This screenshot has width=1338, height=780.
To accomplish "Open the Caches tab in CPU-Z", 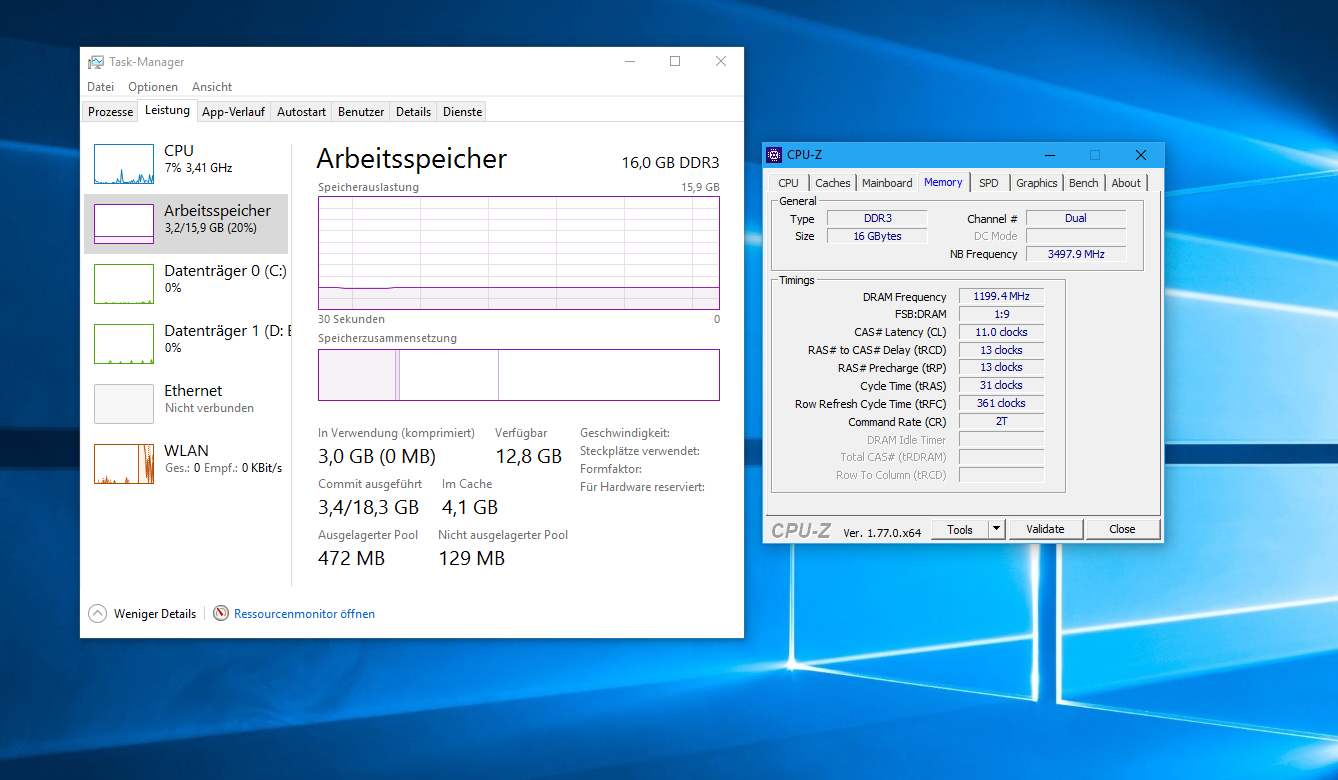I will [x=832, y=183].
